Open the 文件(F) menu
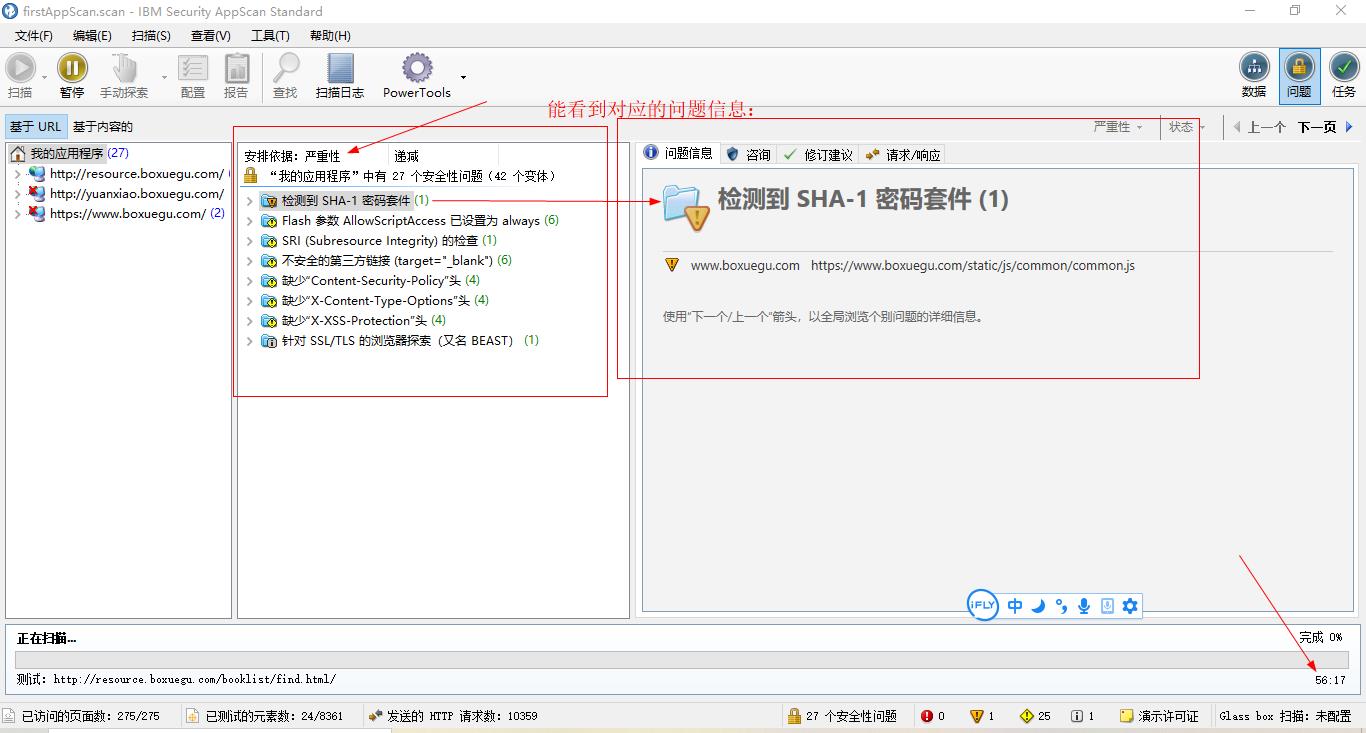 pyautogui.click(x=33, y=35)
